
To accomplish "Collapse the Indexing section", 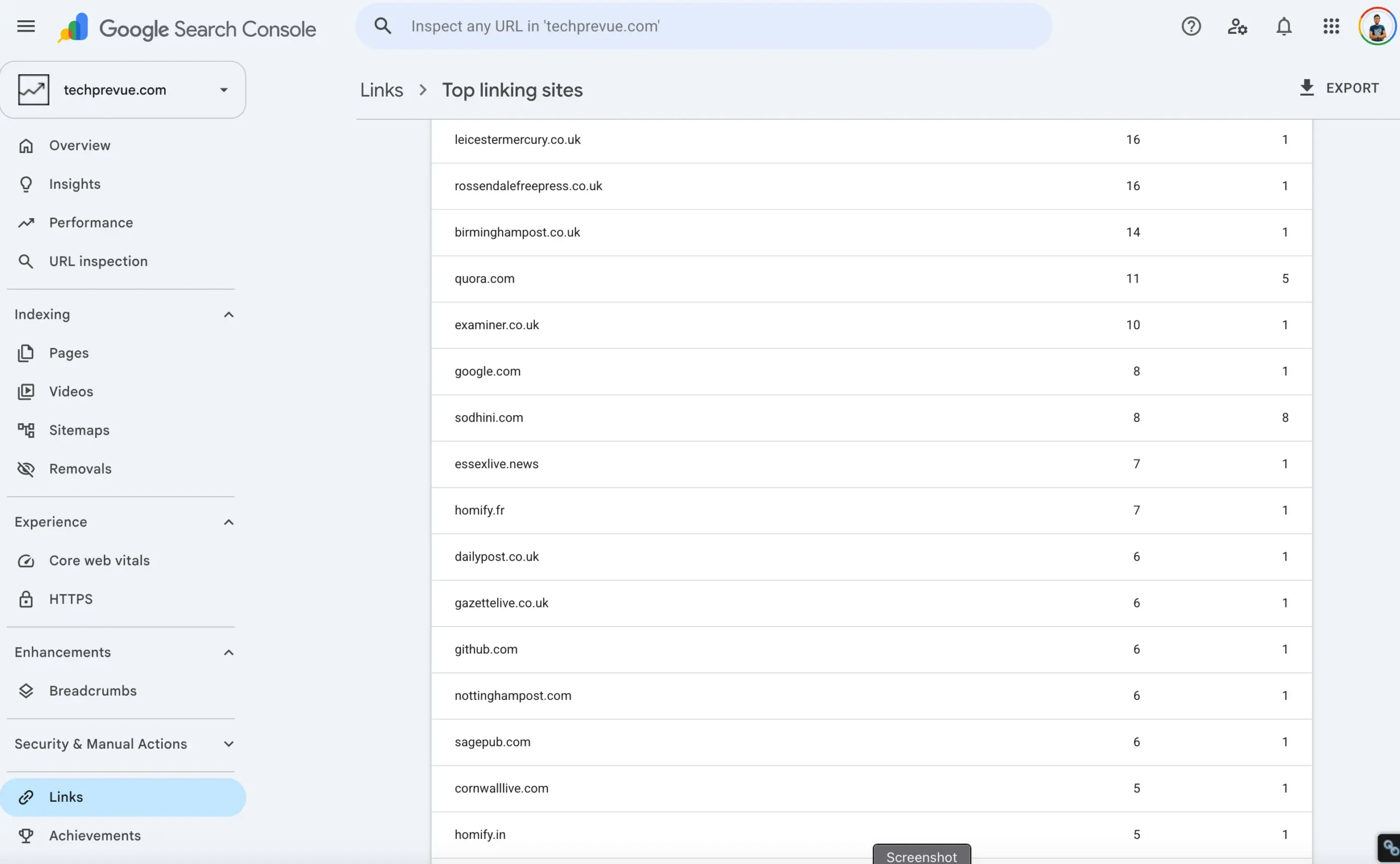I will point(229,314).
